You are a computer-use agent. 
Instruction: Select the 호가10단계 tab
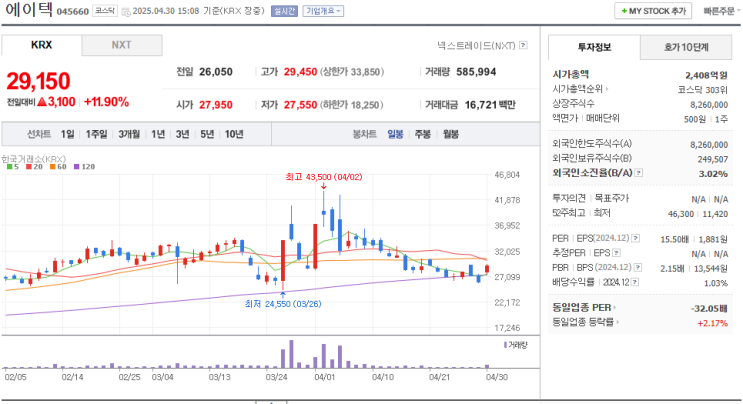coord(686,47)
